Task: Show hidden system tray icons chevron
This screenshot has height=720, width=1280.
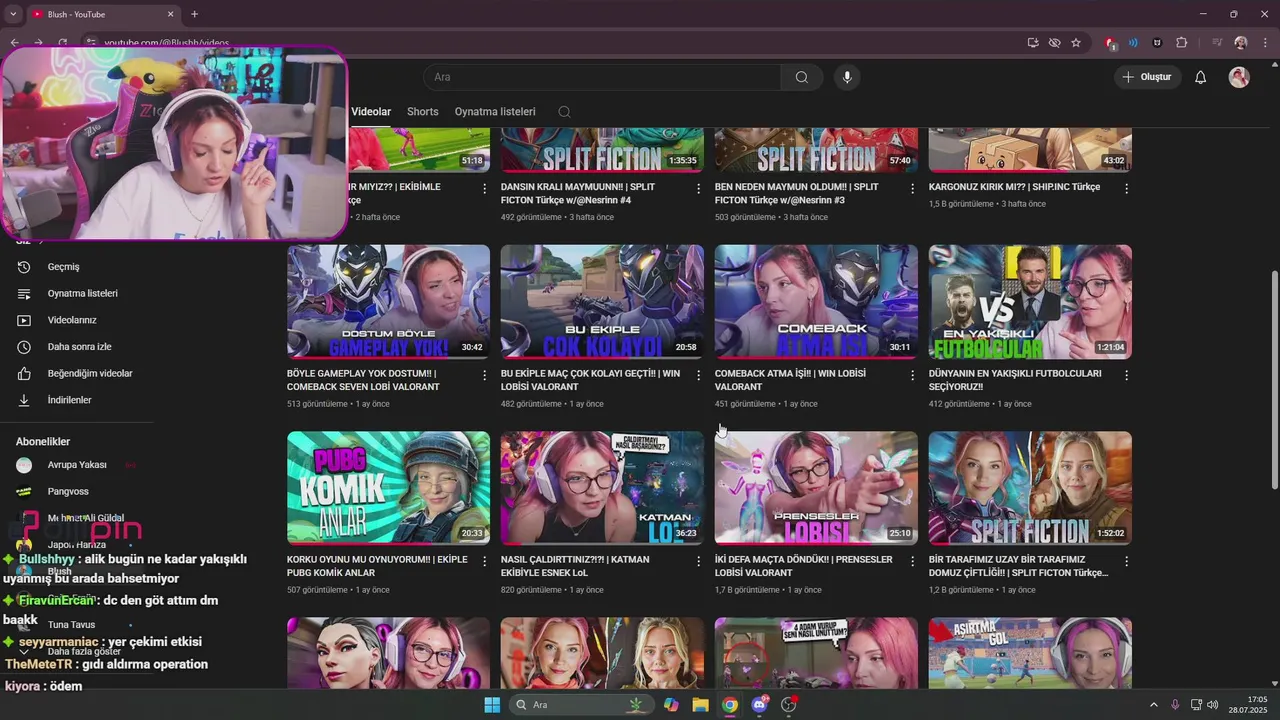Action: tap(1153, 705)
